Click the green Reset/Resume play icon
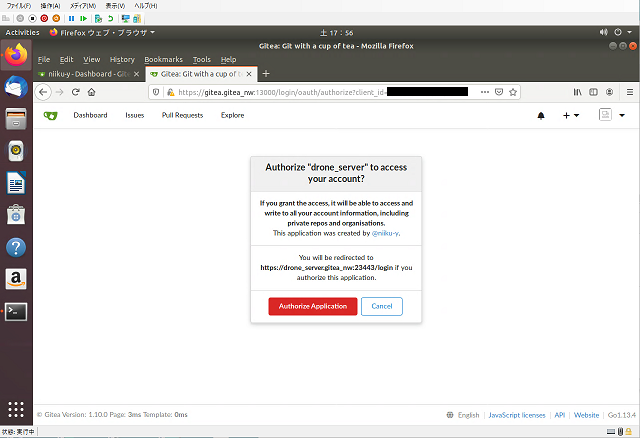 (83, 18)
